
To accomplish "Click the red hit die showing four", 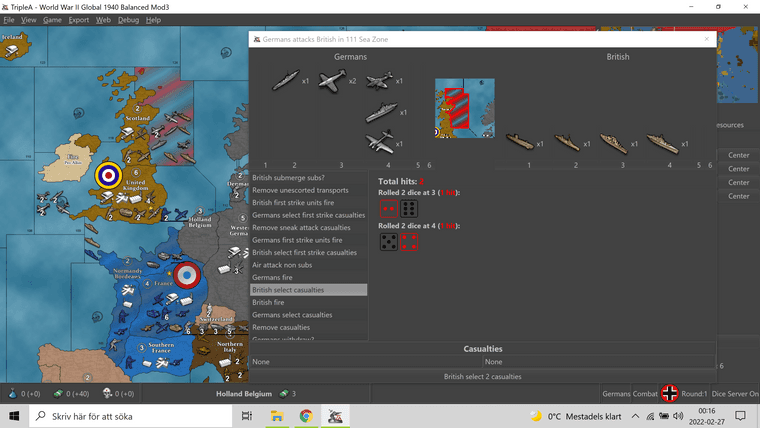I will point(408,242).
